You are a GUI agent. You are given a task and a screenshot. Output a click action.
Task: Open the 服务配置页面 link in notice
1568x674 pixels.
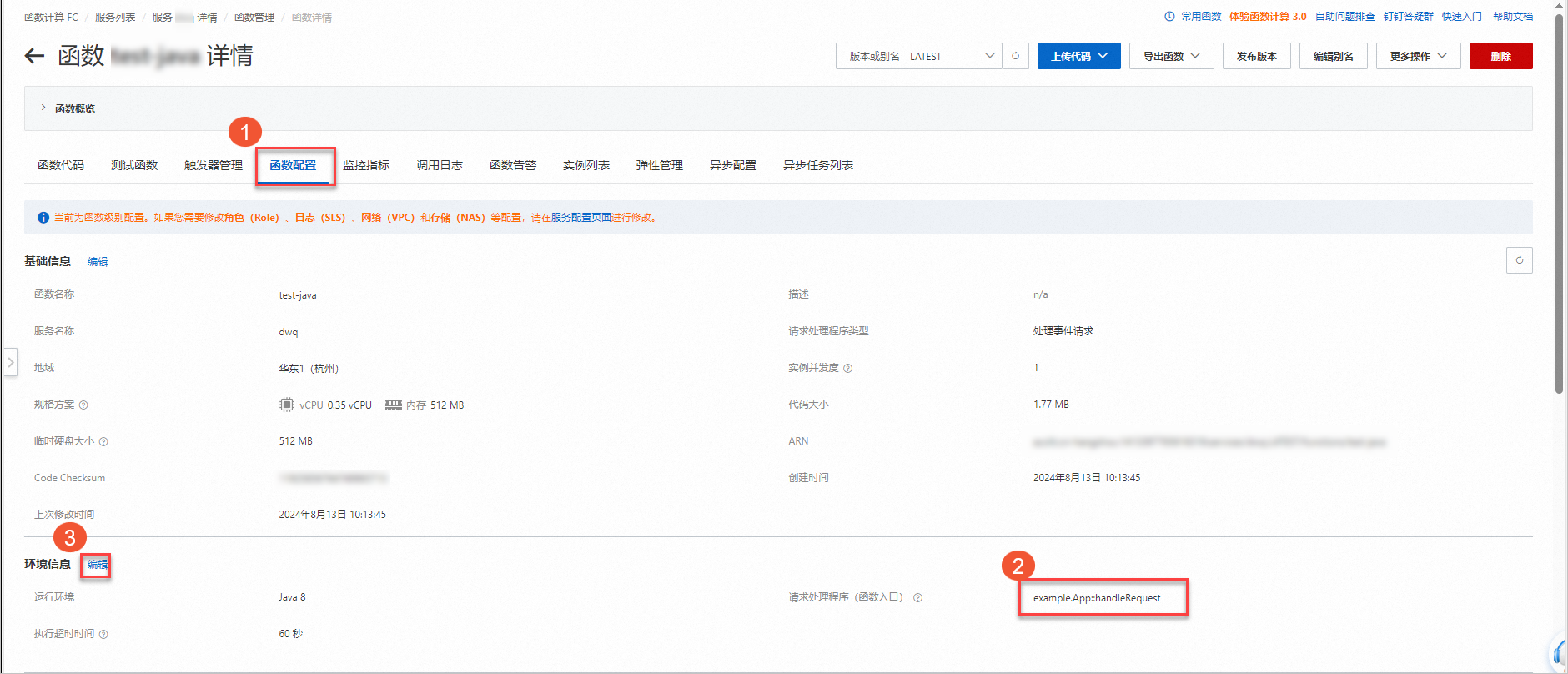point(580,218)
